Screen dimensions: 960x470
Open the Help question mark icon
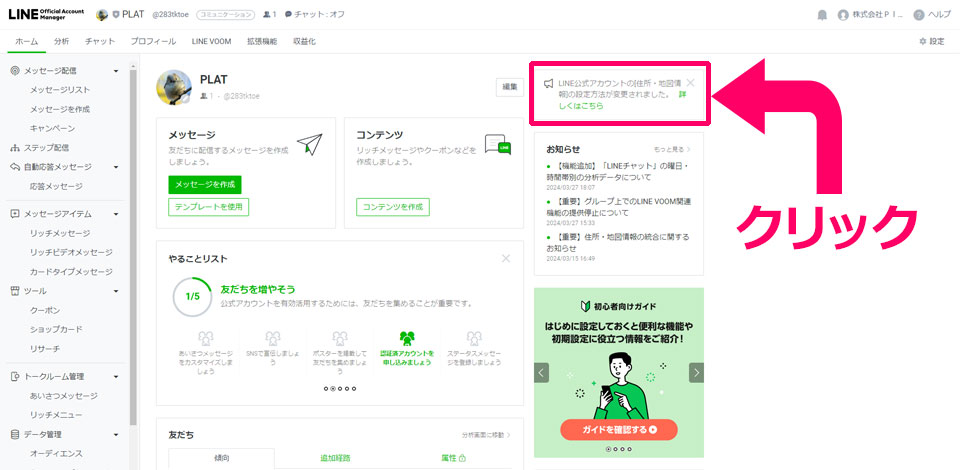pyautogui.click(x=918, y=15)
